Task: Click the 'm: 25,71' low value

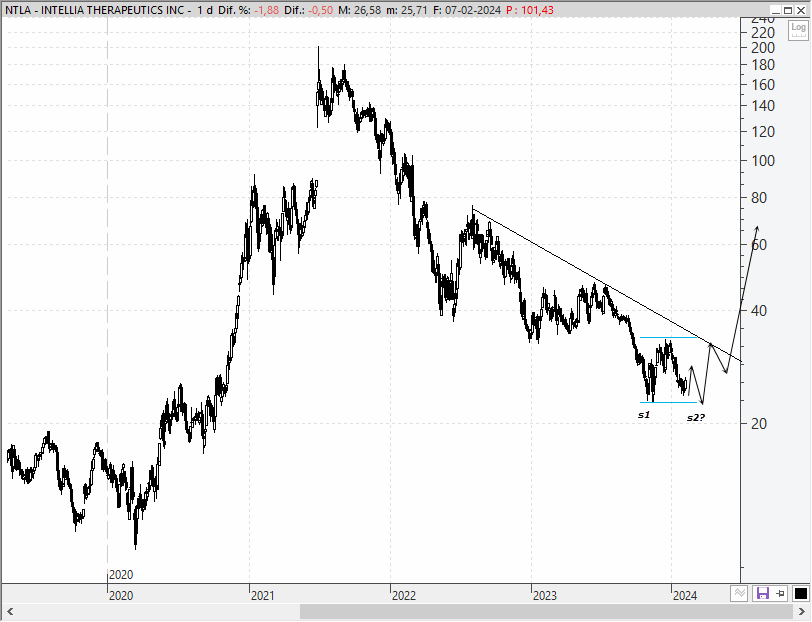Action: pyautogui.click(x=407, y=10)
